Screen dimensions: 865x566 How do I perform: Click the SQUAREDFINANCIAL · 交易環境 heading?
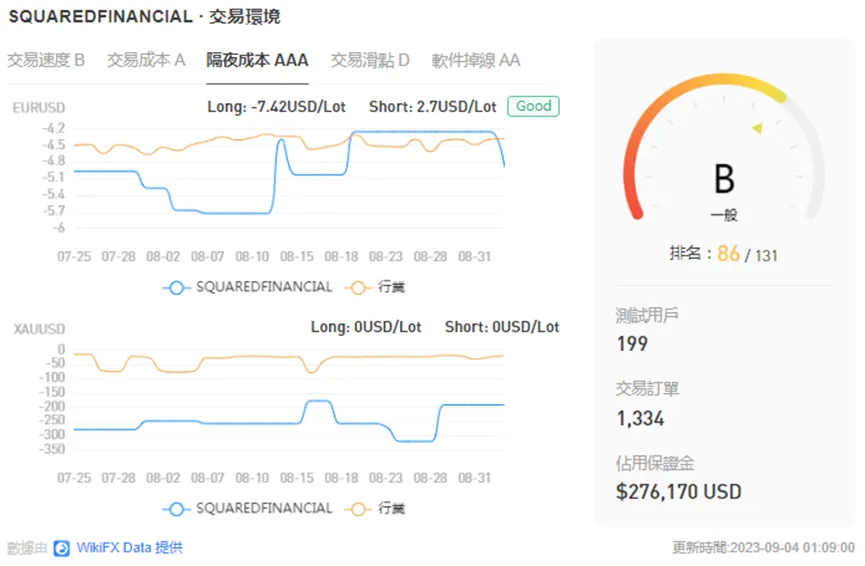pyautogui.click(x=145, y=17)
